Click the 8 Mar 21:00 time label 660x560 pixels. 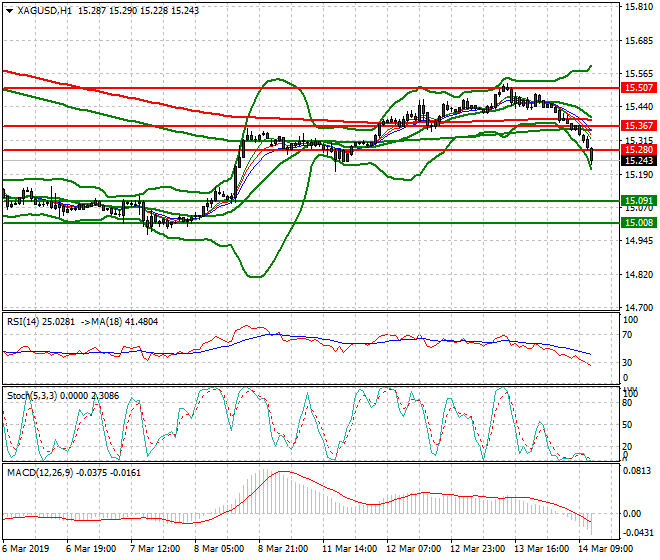(x=283, y=549)
